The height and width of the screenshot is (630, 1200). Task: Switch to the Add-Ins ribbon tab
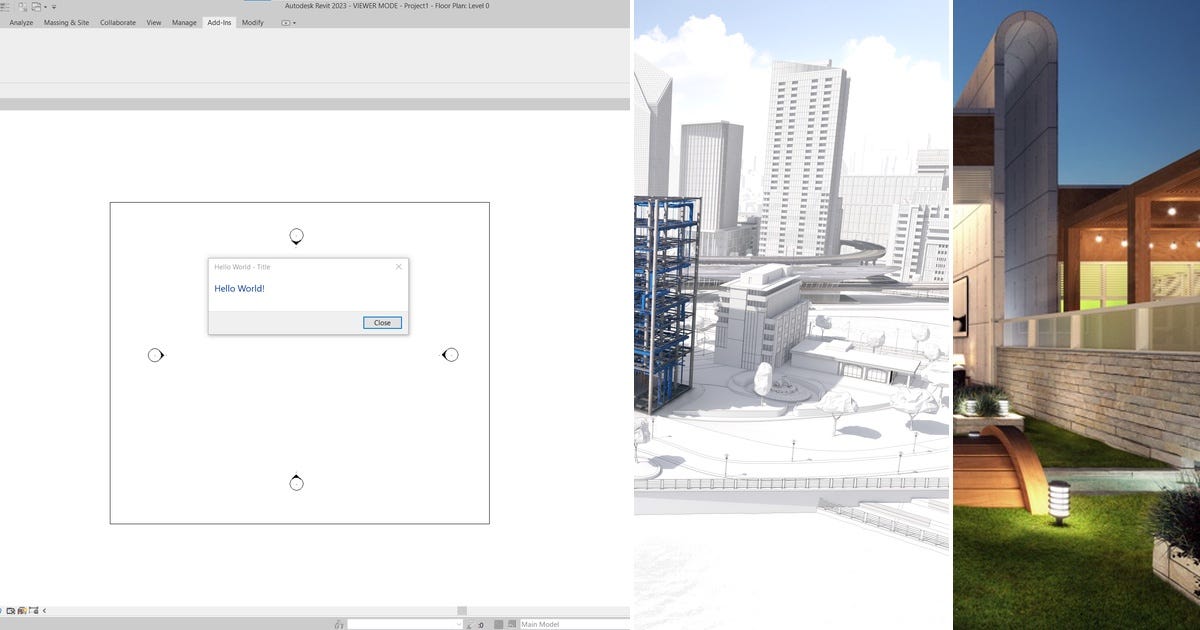(x=219, y=22)
